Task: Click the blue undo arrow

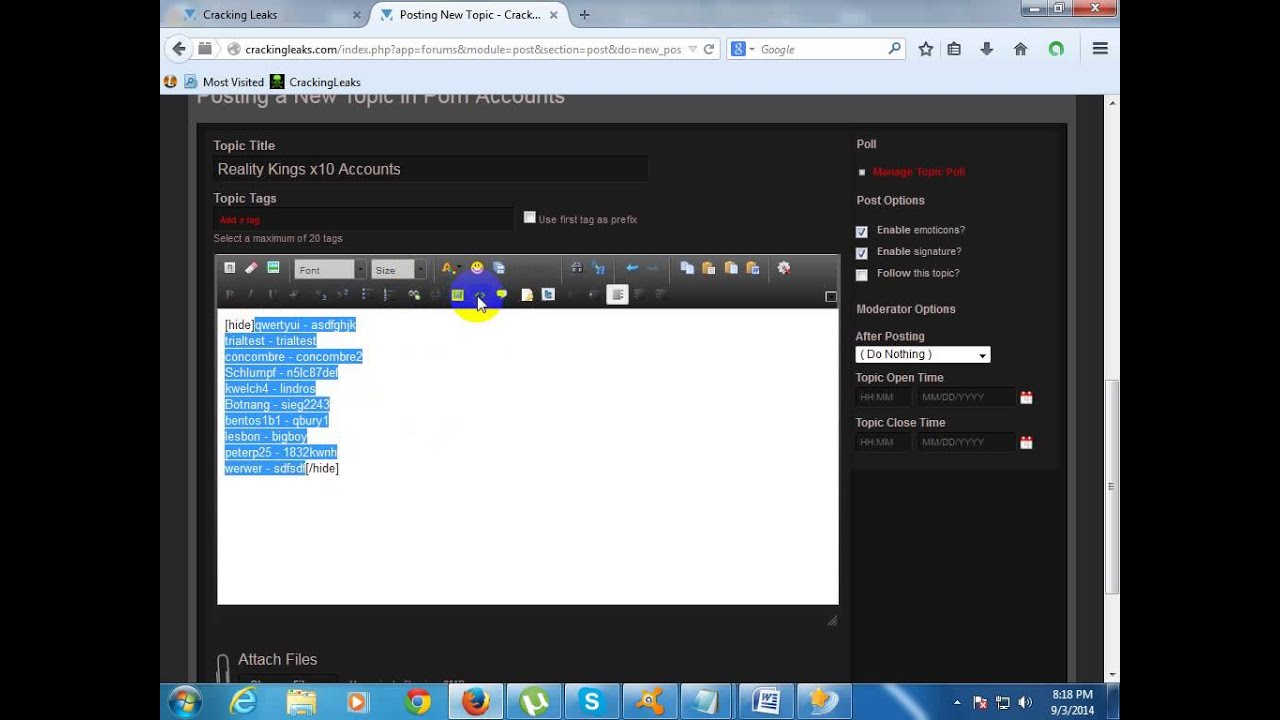Action: [x=632, y=268]
